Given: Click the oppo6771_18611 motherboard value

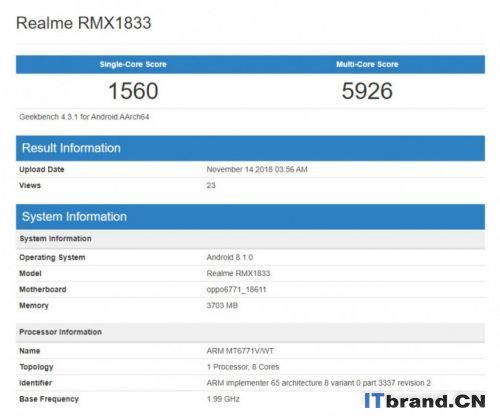Looking at the screenshot, I should point(236,289).
